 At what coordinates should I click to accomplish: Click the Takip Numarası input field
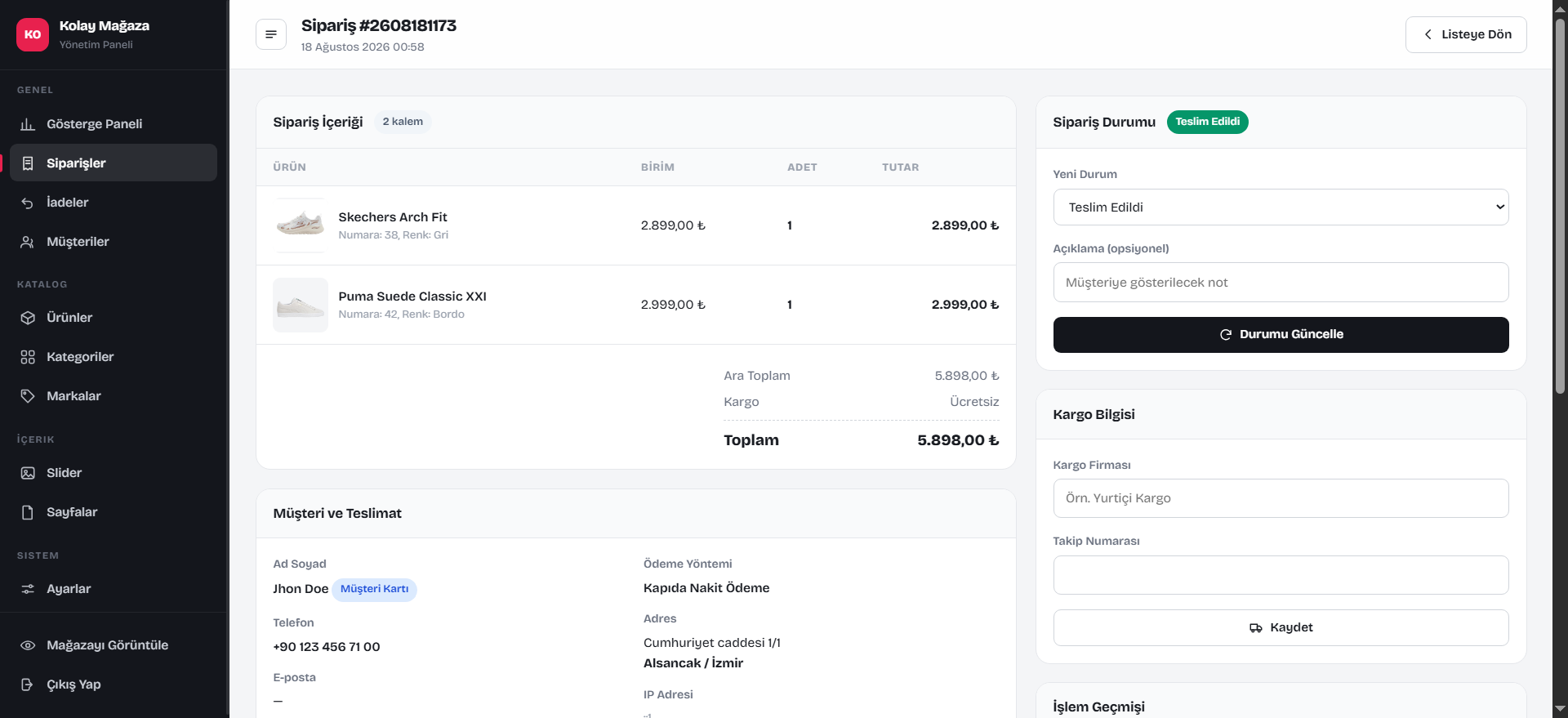[x=1281, y=575]
